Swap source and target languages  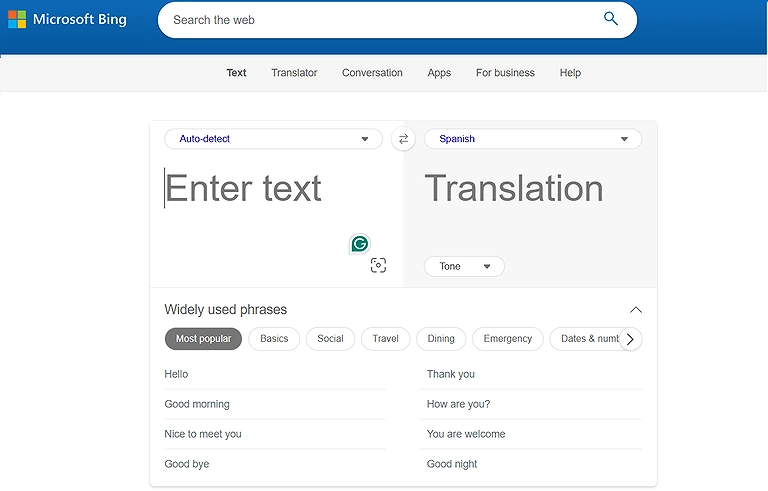(403, 139)
